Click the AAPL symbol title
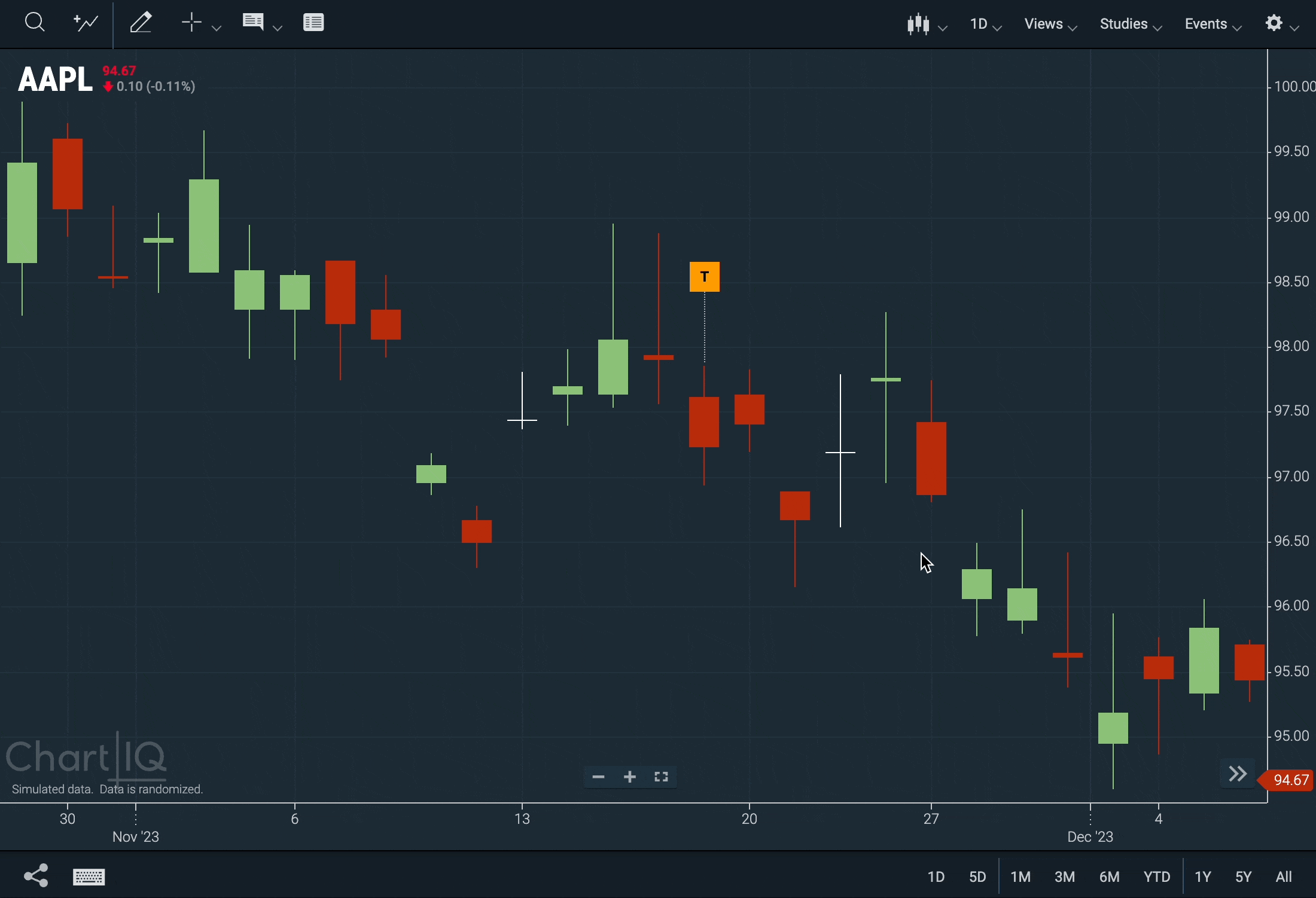This screenshot has width=1316, height=898. pyautogui.click(x=55, y=80)
